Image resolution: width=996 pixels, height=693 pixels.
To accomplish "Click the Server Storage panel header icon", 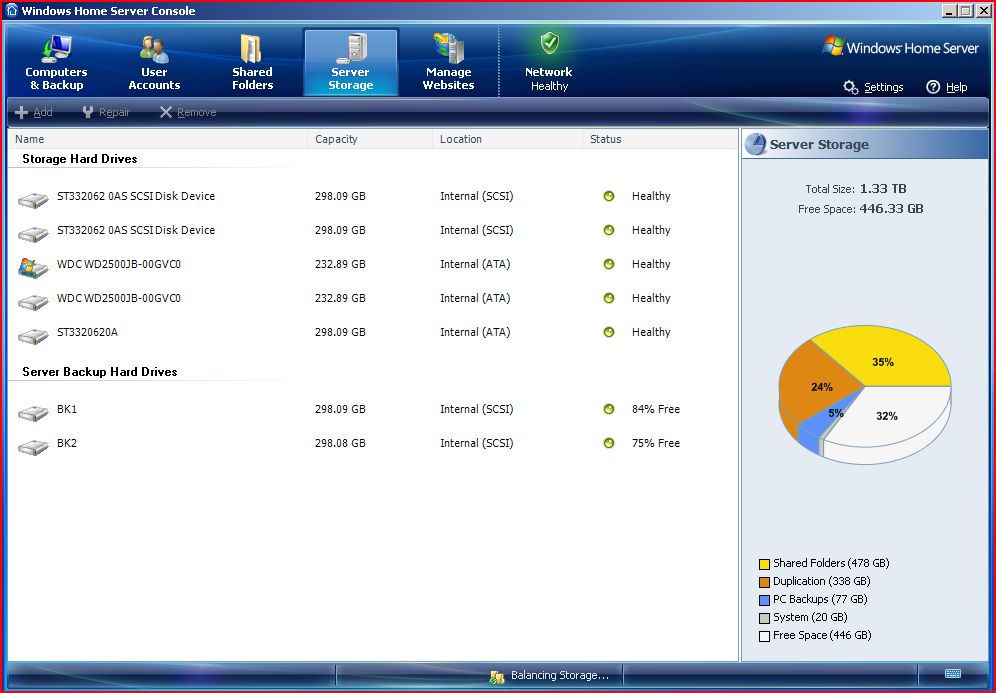I will 755,144.
